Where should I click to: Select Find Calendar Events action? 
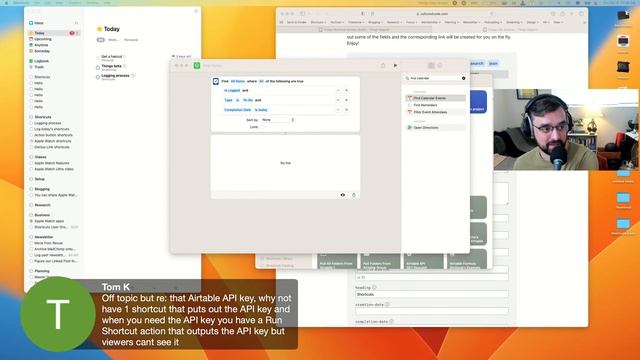435,98
